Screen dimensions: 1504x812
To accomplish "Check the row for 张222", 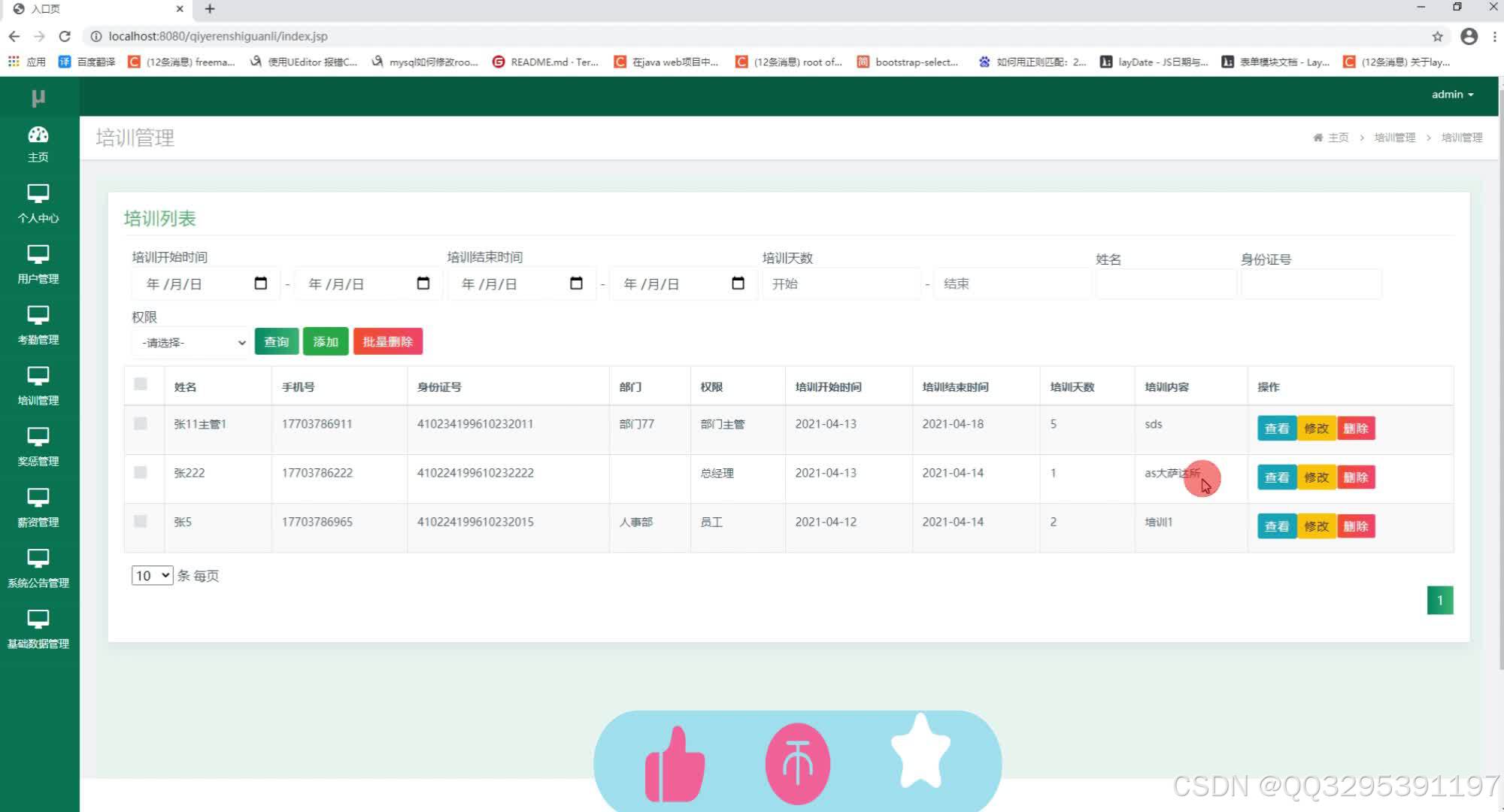I will (x=141, y=472).
